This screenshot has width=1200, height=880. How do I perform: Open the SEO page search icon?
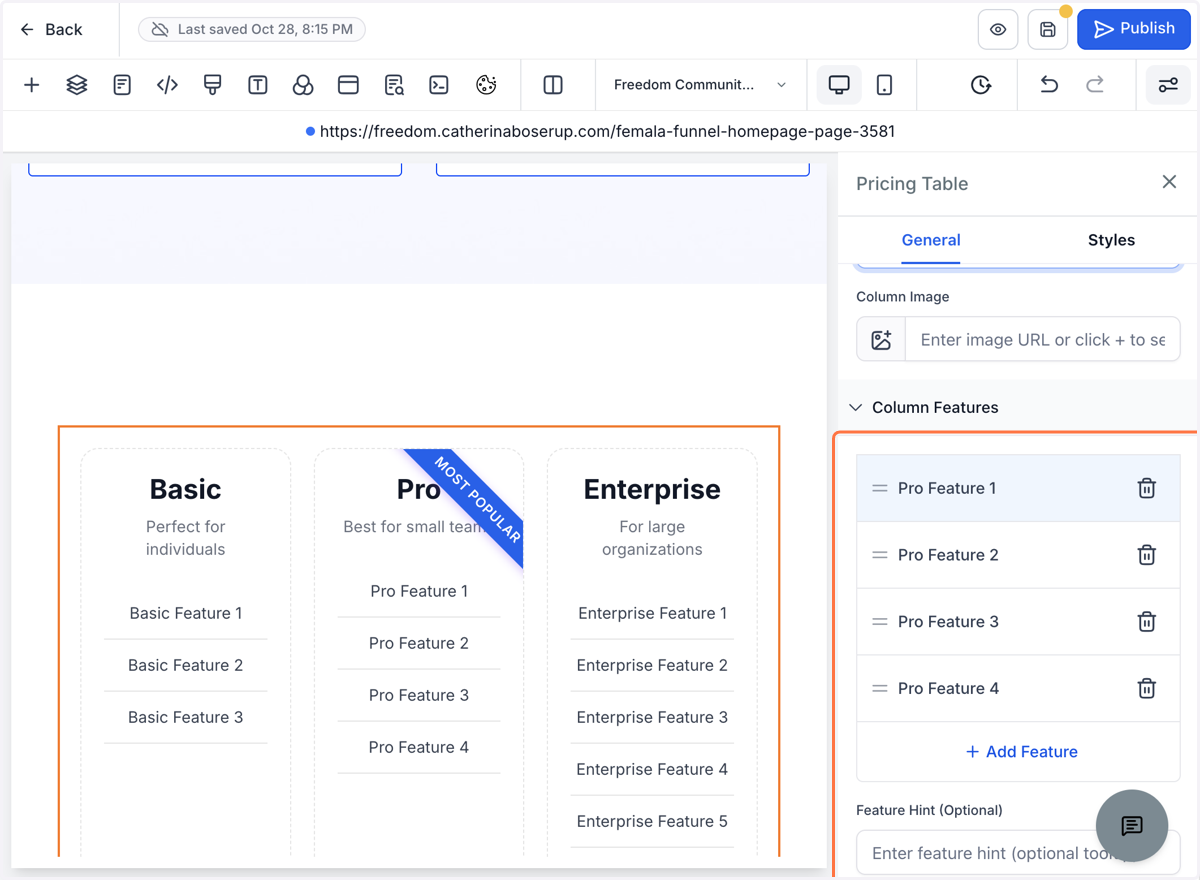coord(394,85)
